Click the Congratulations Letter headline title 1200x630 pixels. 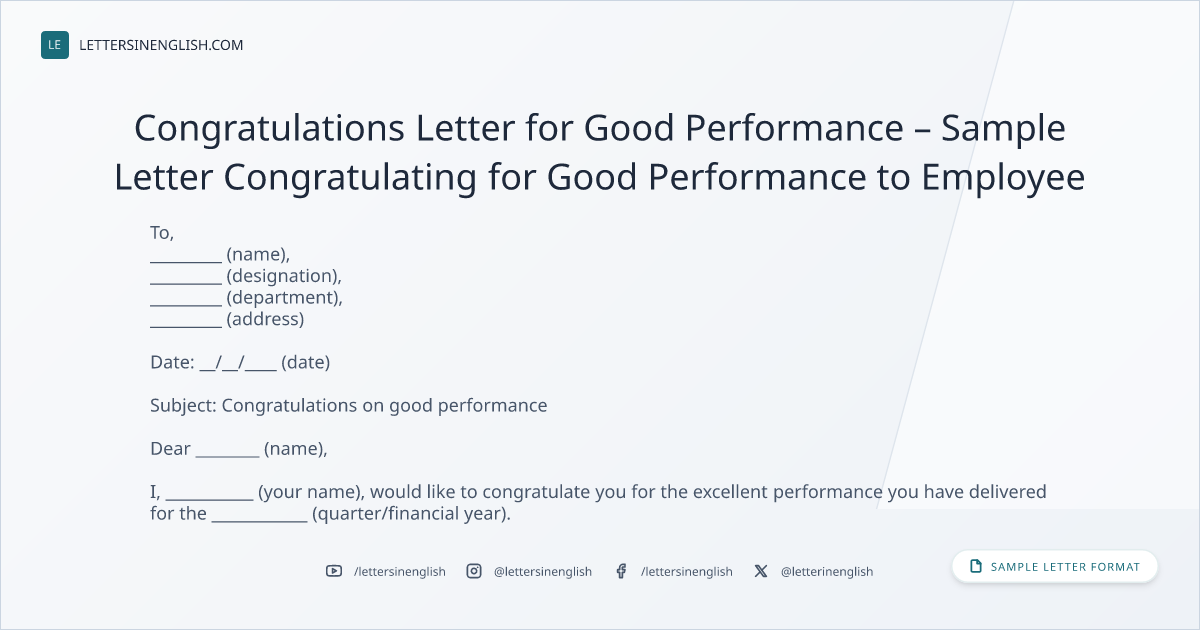pyautogui.click(x=600, y=153)
